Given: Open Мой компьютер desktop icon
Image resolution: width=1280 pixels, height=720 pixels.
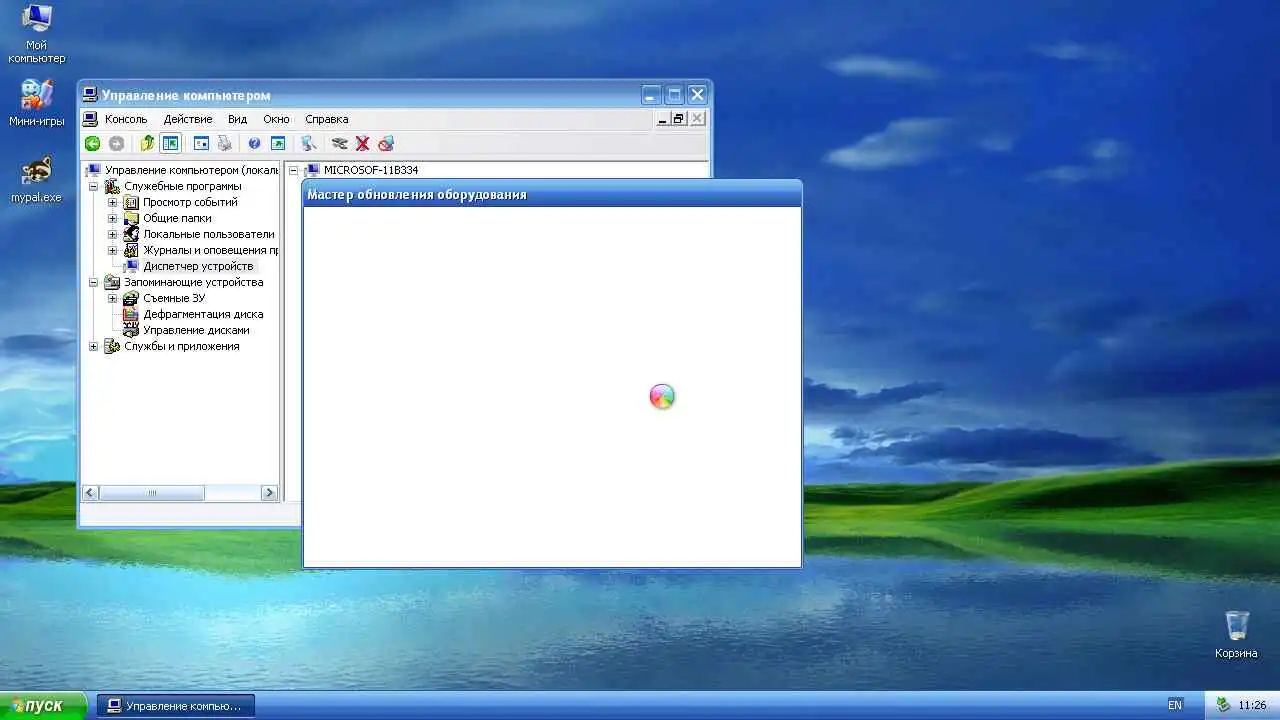Looking at the screenshot, I should pos(37,34).
